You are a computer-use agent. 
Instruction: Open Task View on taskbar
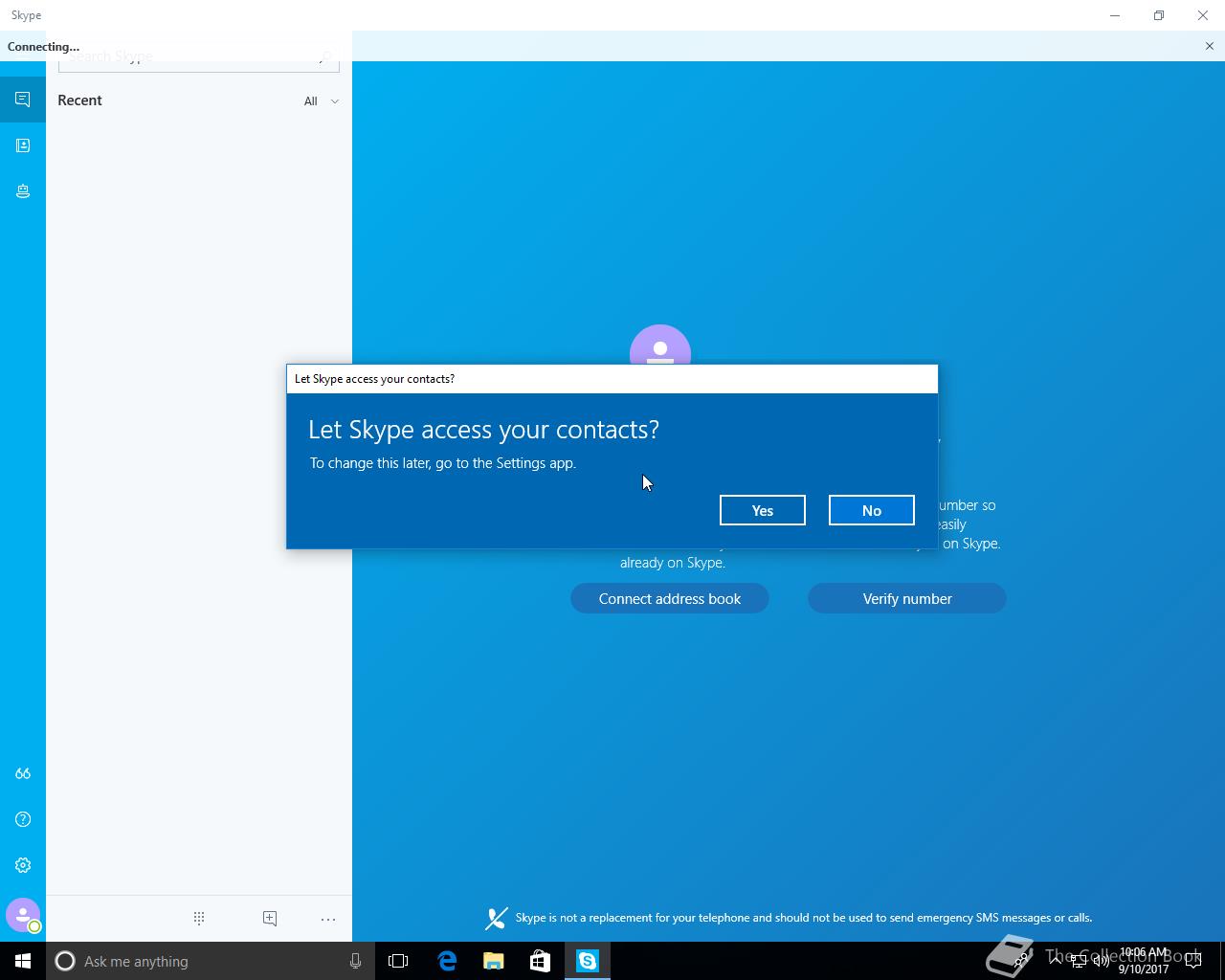point(398,961)
